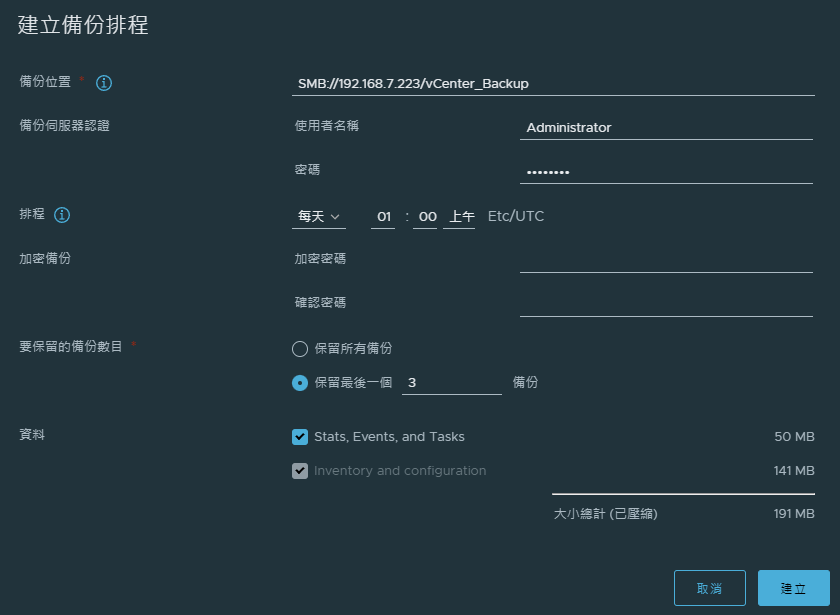
Task: Click the info icon beside 備份位置
Action: 103,83
